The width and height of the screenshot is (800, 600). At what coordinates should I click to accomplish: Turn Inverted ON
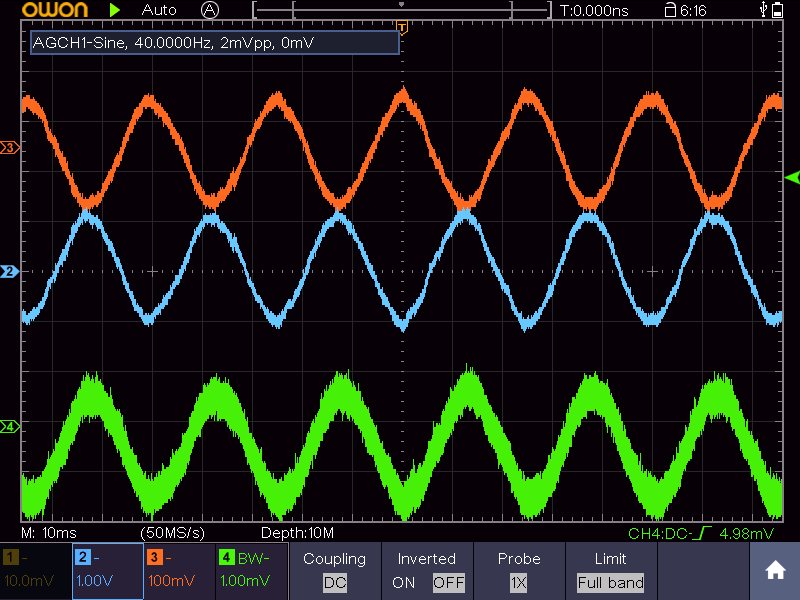point(404,583)
